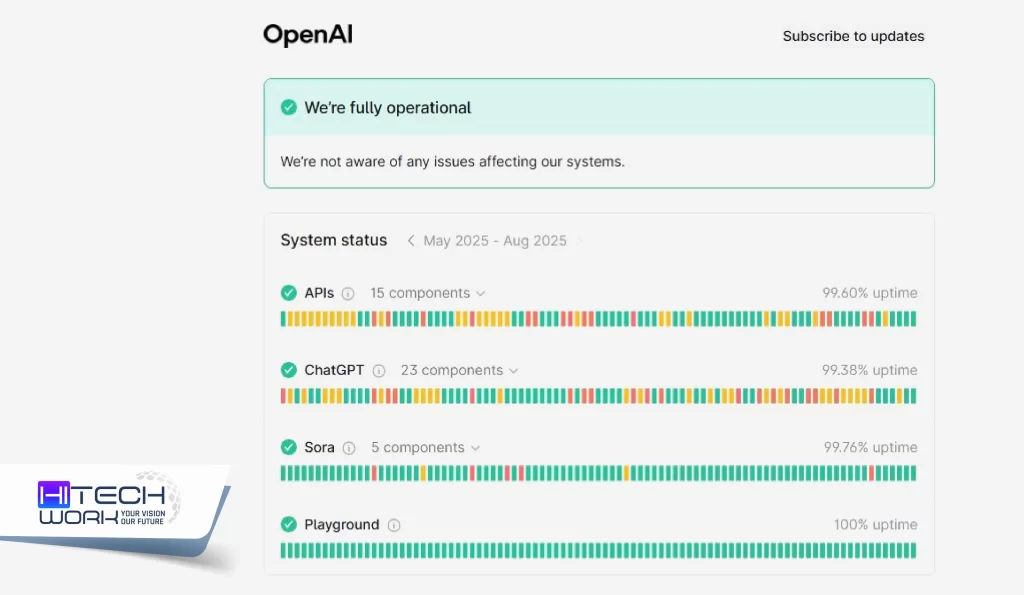Open the info tooltip icon beside APIs
1024x595 pixels.
click(346, 293)
